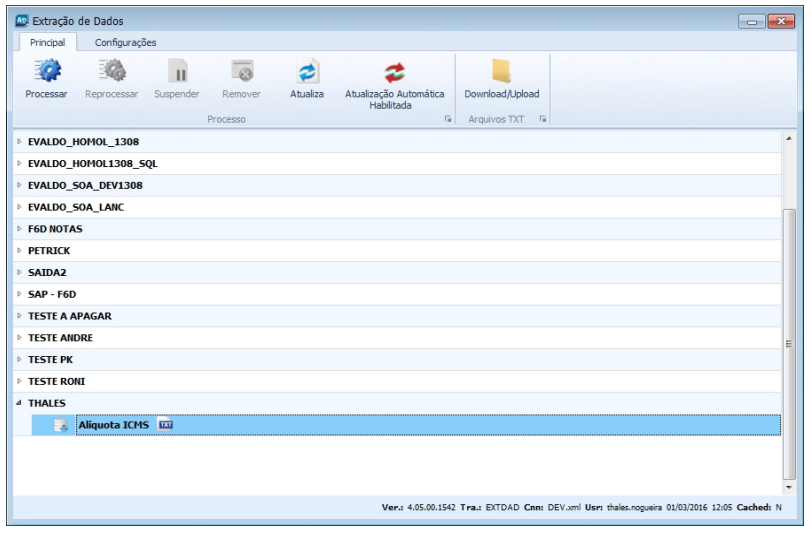Click the Reprocessar icon in the ribbon
The width and height of the screenshot is (812, 533).
(111, 71)
